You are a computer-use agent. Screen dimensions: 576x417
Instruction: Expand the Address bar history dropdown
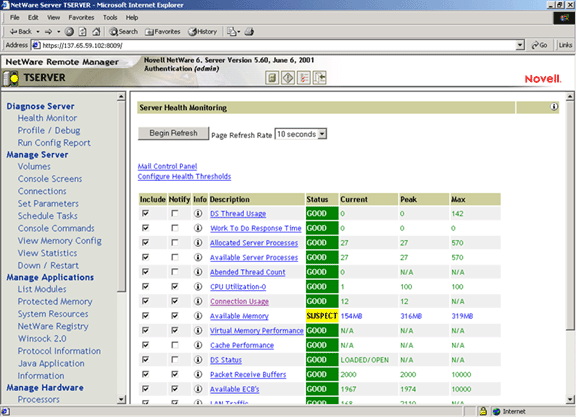[520, 45]
